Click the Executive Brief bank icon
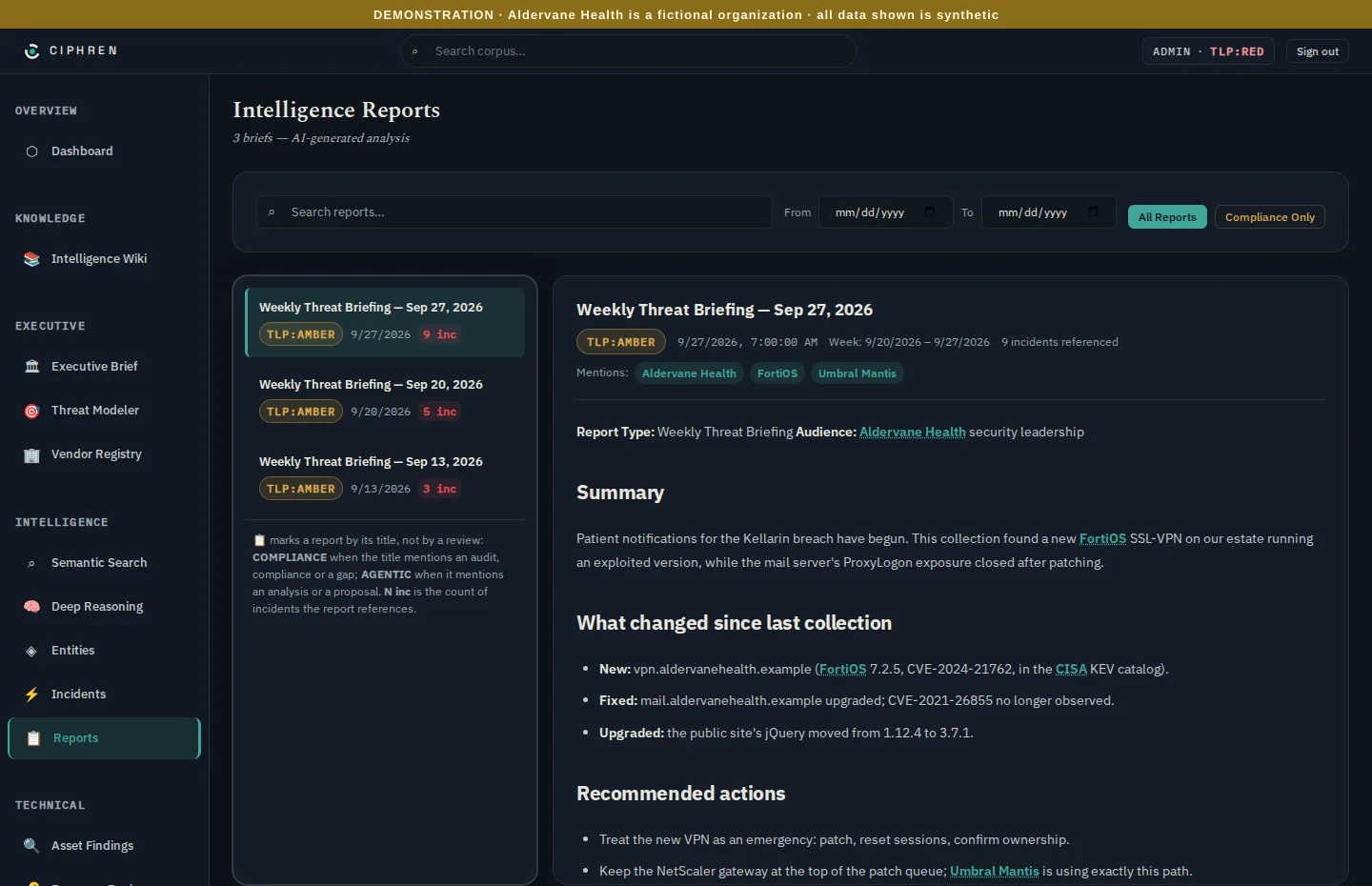 pyautogui.click(x=32, y=367)
